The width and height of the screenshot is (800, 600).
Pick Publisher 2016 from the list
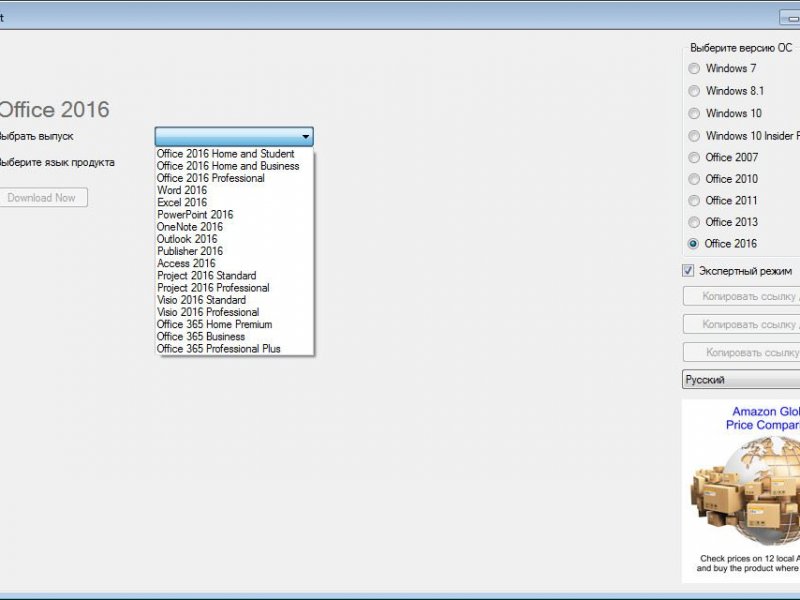[x=234, y=251]
